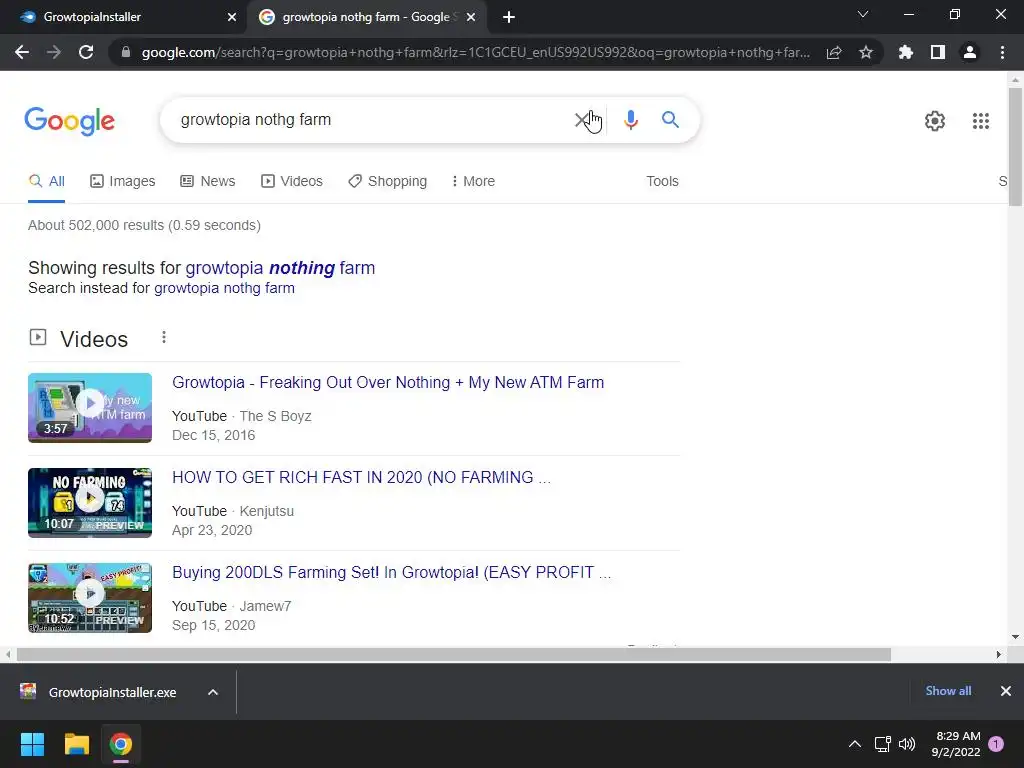Open the clock showing 8:29 AM

(x=956, y=744)
